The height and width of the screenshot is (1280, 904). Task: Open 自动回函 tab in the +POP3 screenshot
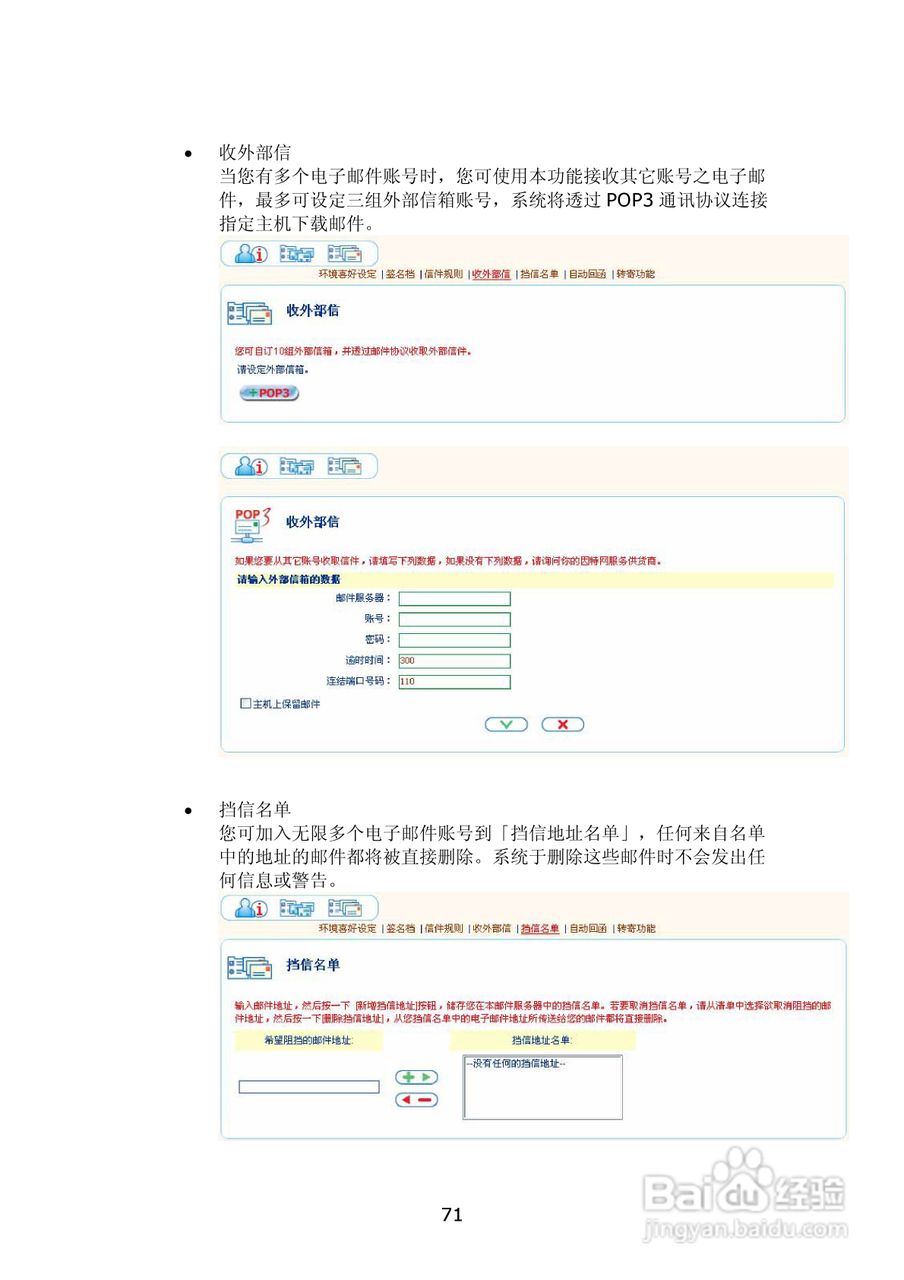pos(587,274)
